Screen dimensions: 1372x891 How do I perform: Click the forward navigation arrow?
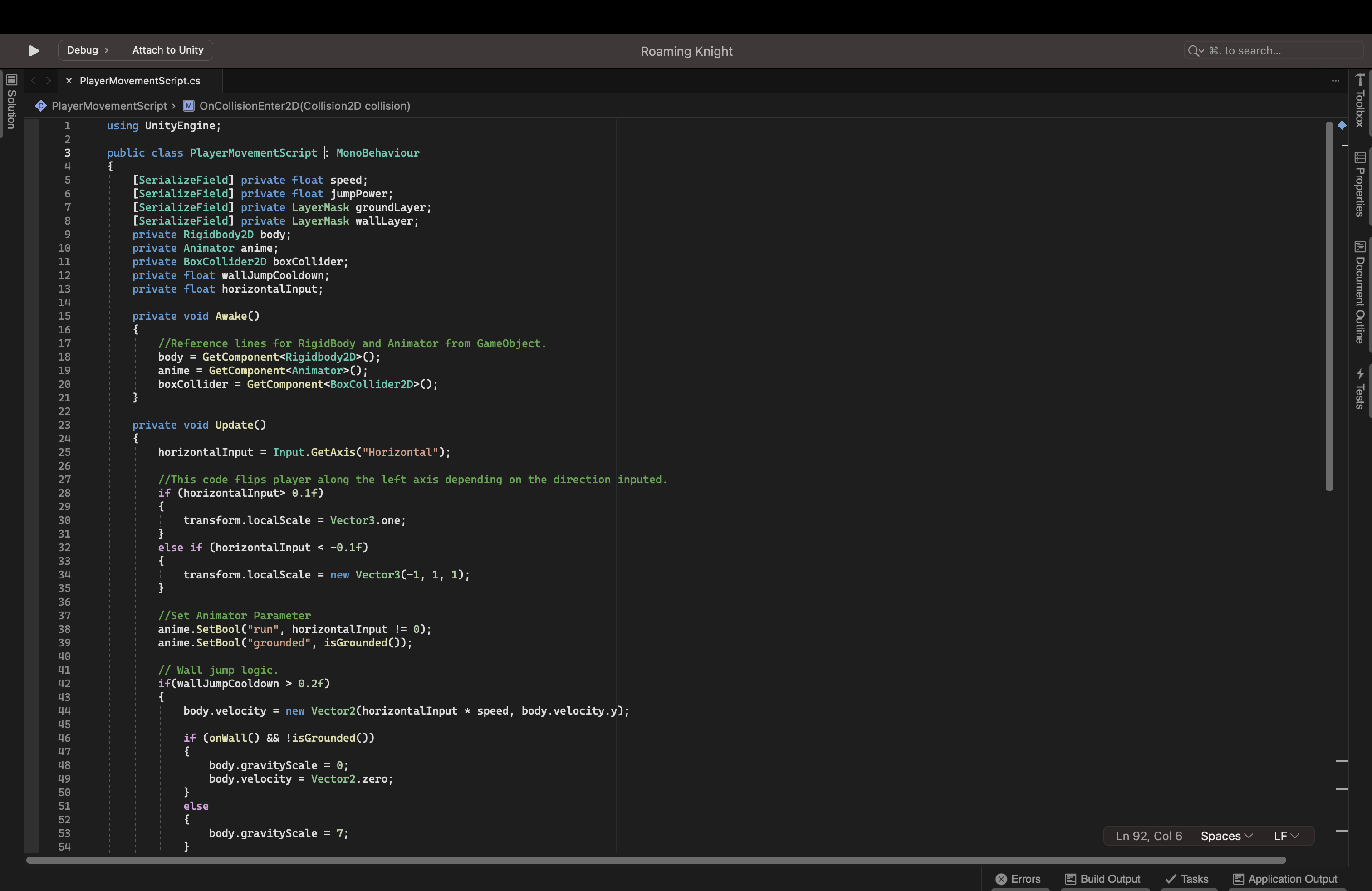49,81
